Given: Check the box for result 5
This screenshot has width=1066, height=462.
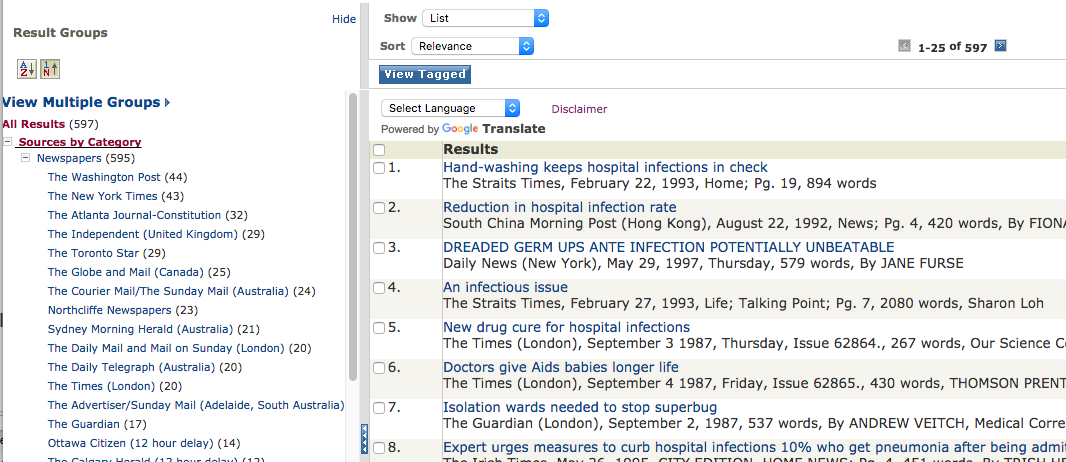Looking at the screenshot, I should [x=379, y=328].
